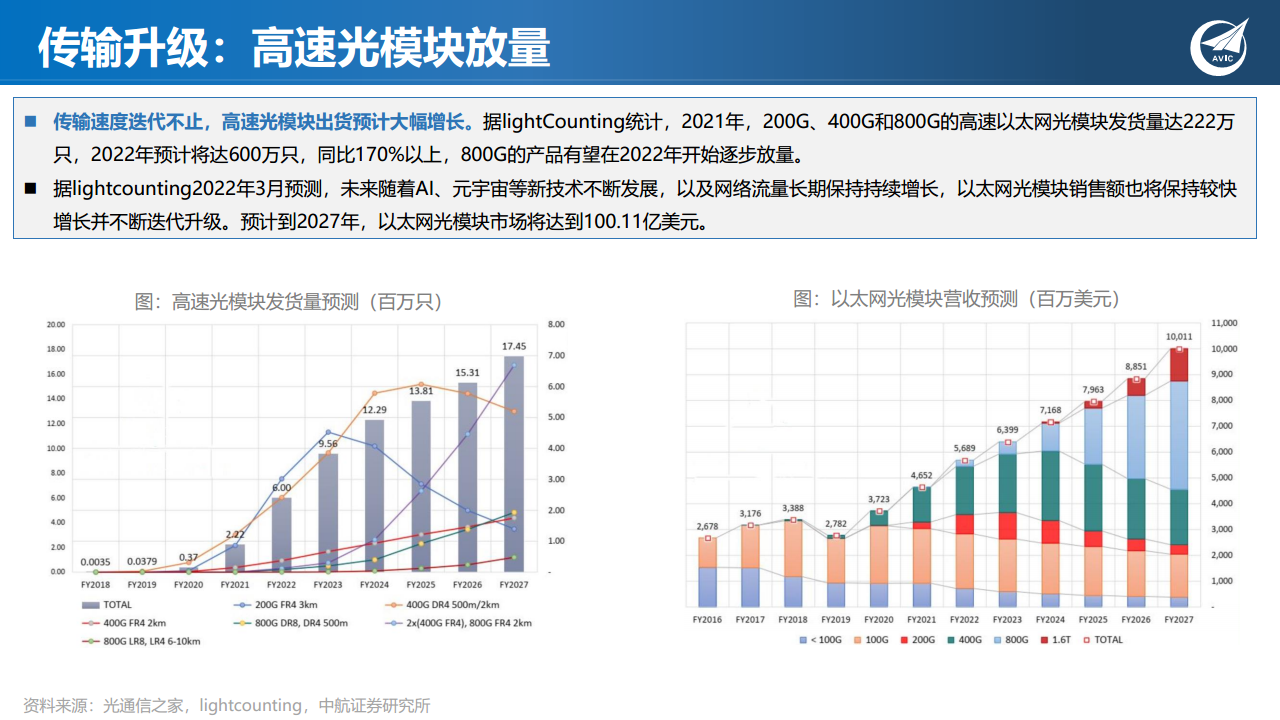Click the 6.00 data label
The width and height of the screenshot is (1280, 720).
[x=281, y=488]
